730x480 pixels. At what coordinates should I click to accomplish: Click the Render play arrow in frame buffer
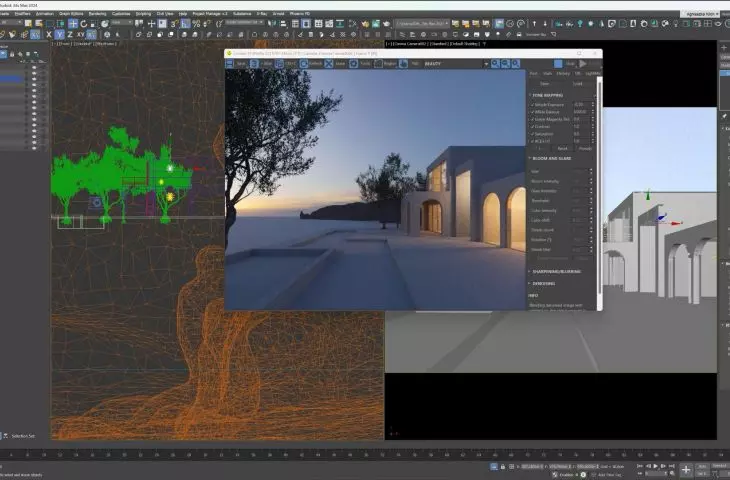pos(583,63)
